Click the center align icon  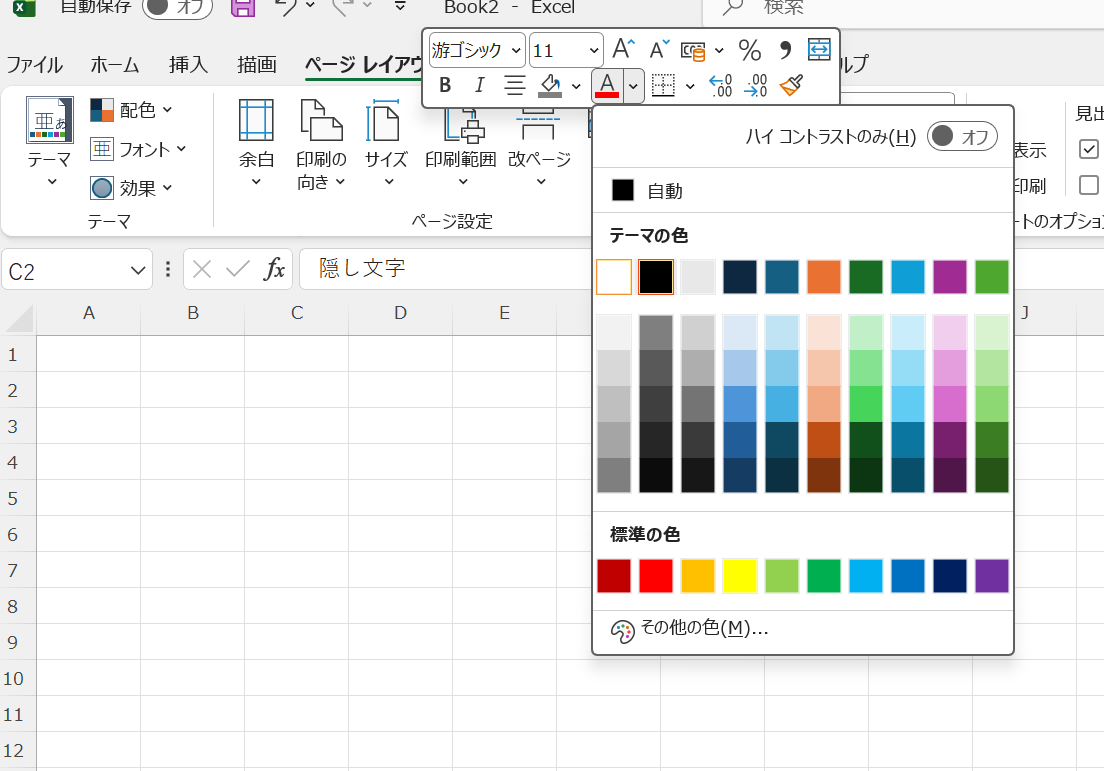pos(514,86)
